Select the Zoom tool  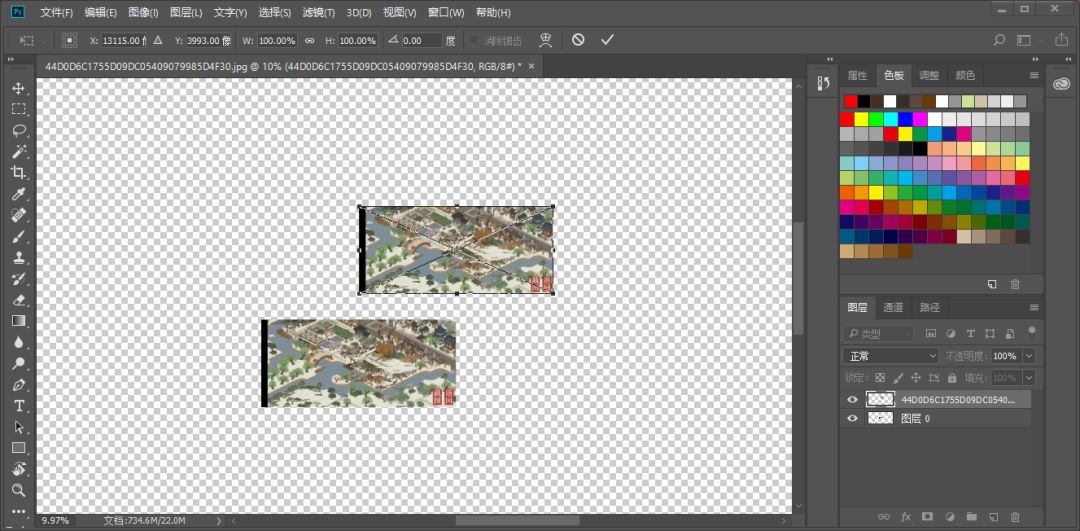[19, 490]
